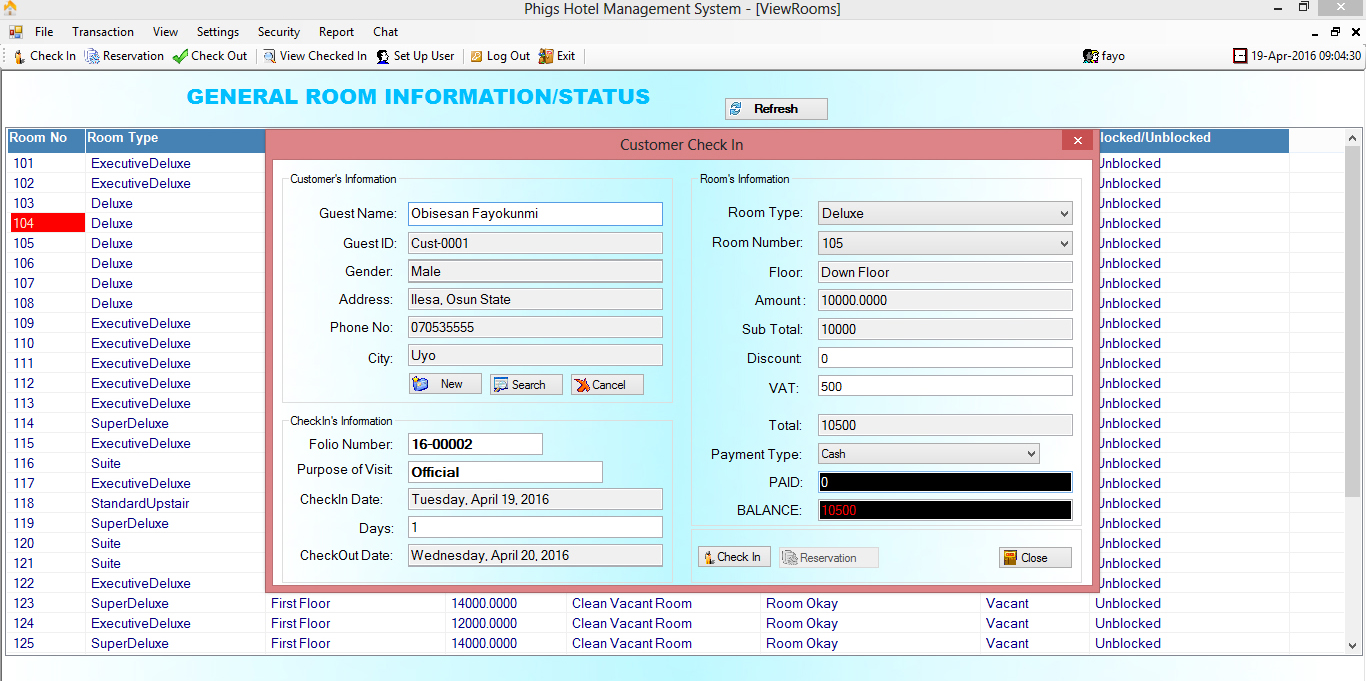Open the Payment Type dropdown
Viewport: 1366px width, 681px height.
pos(1031,454)
